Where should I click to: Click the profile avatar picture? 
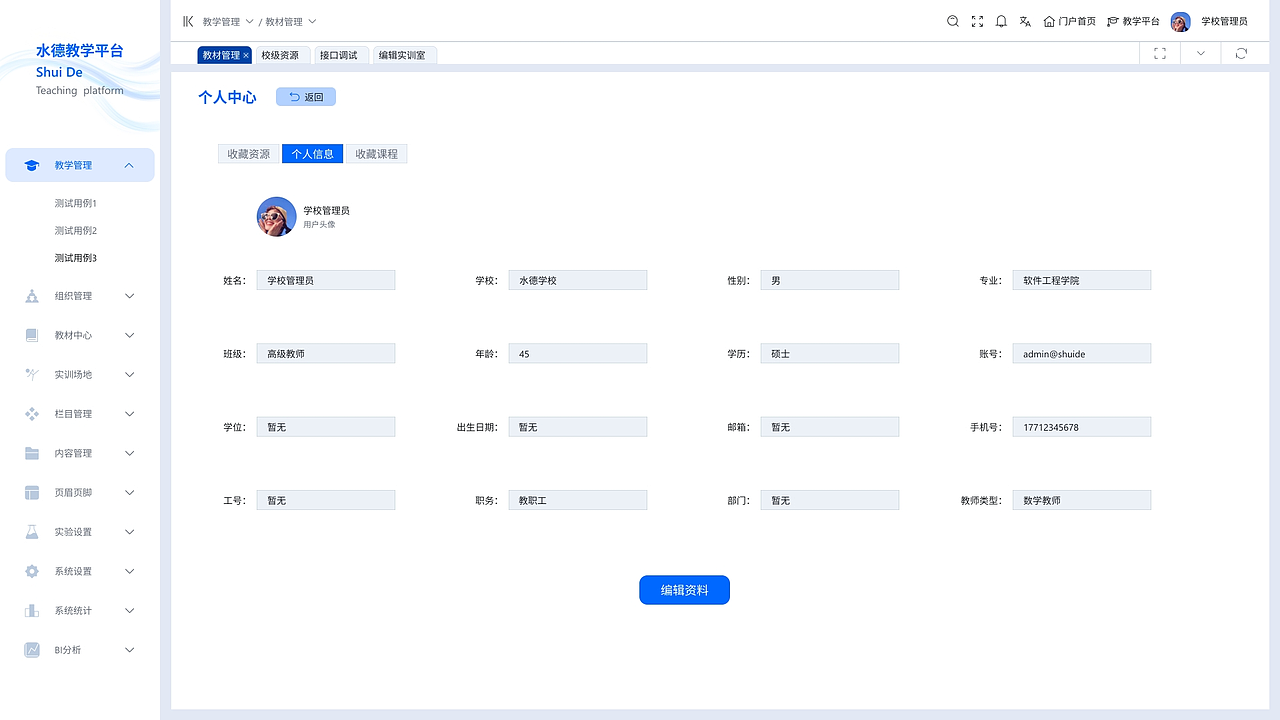pos(277,216)
